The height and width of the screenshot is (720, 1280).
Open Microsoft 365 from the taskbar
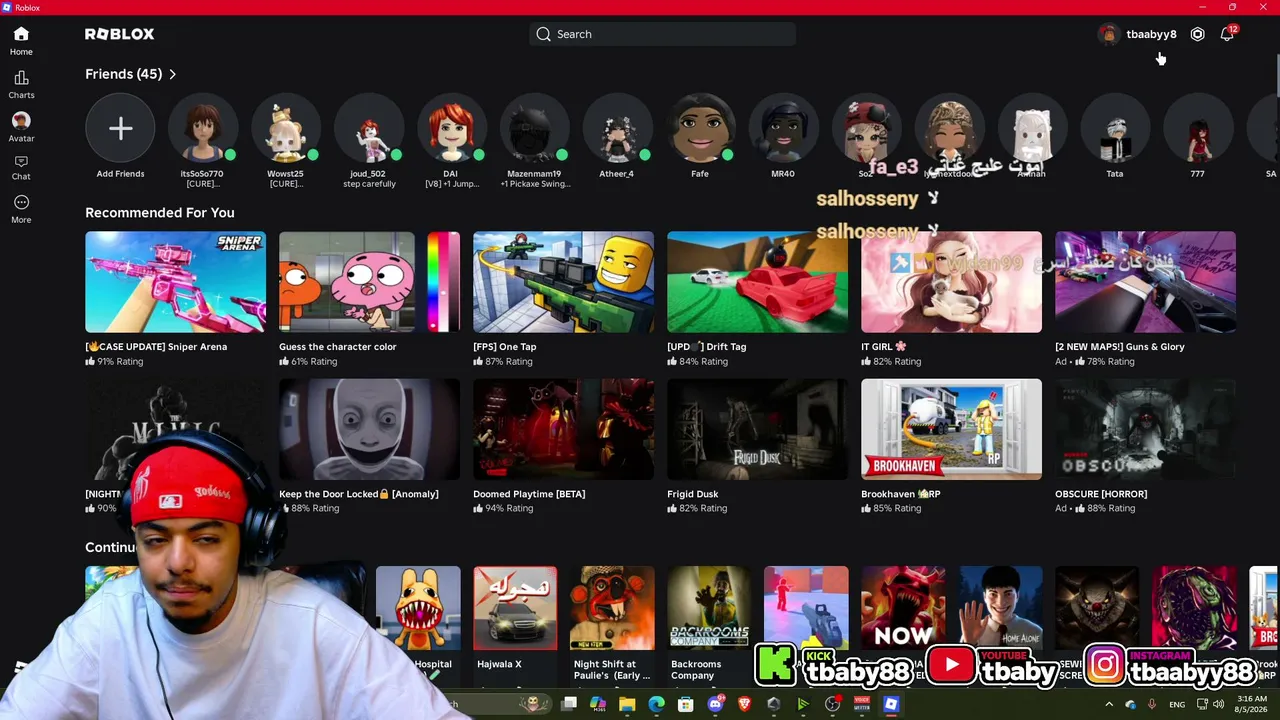598,704
